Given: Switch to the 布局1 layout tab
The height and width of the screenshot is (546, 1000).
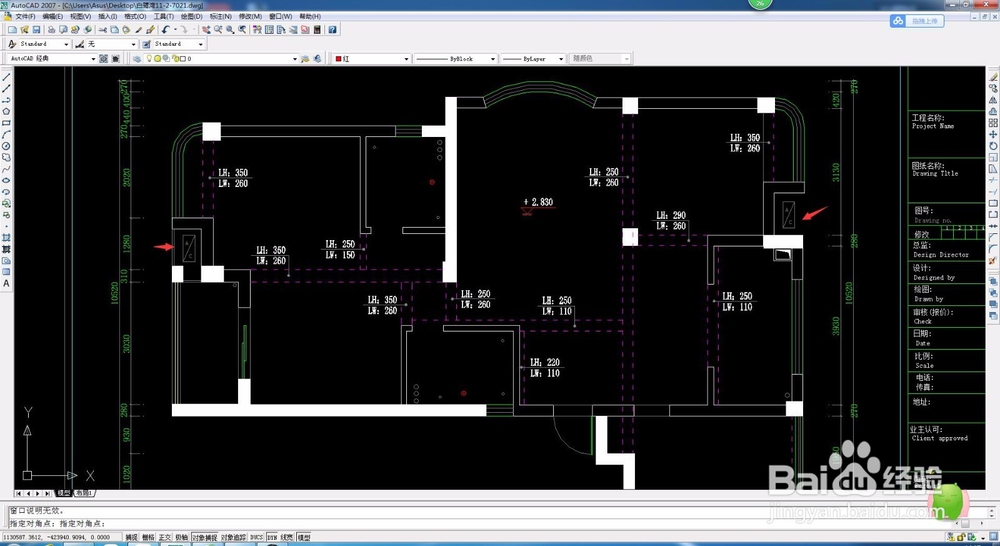Looking at the screenshot, I should point(84,493).
